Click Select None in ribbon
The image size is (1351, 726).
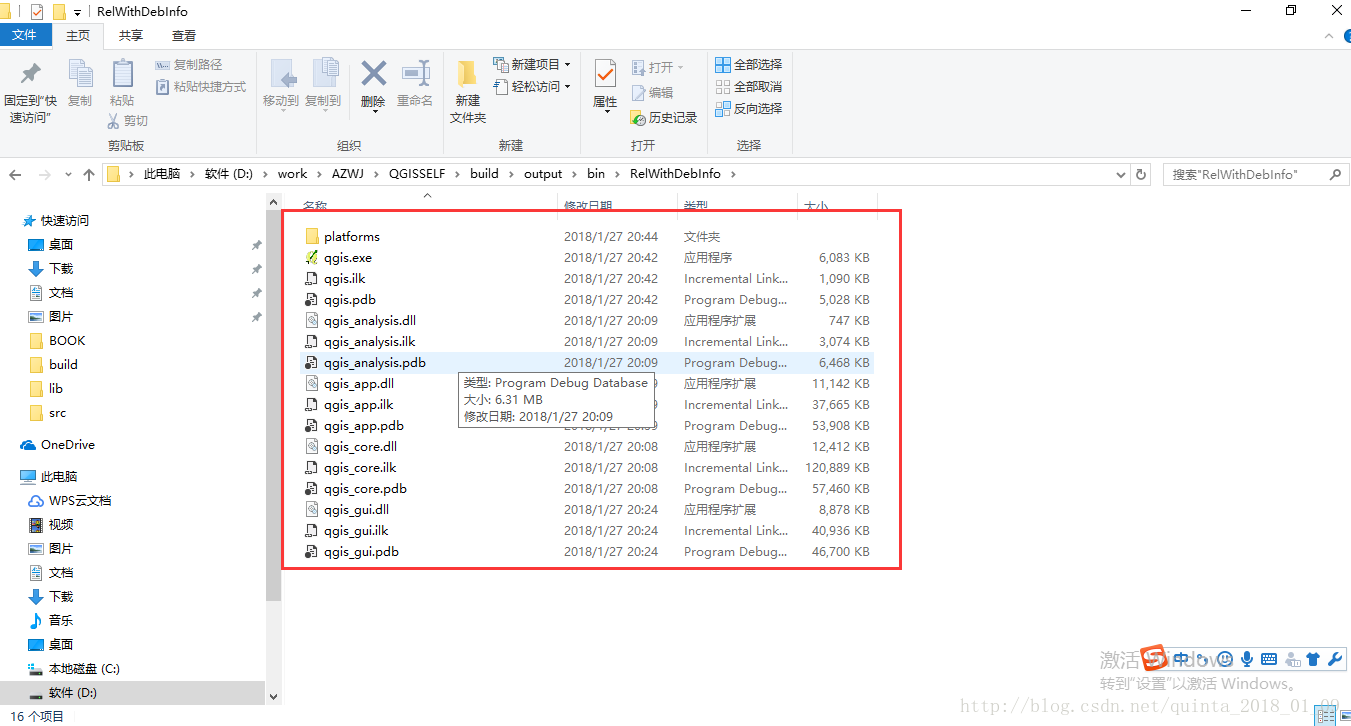[x=749, y=87]
